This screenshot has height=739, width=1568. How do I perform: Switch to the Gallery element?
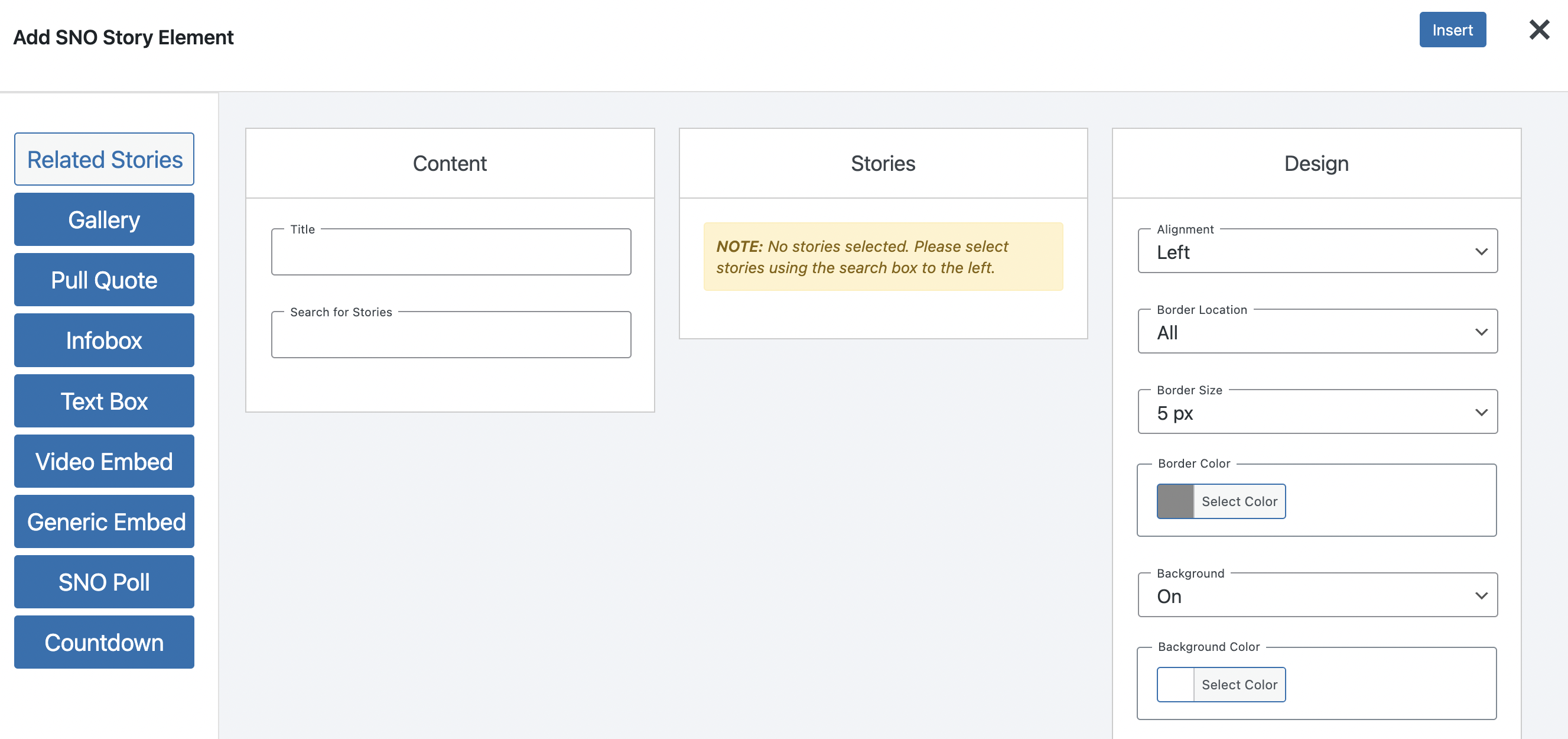click(x=104, y=219)
